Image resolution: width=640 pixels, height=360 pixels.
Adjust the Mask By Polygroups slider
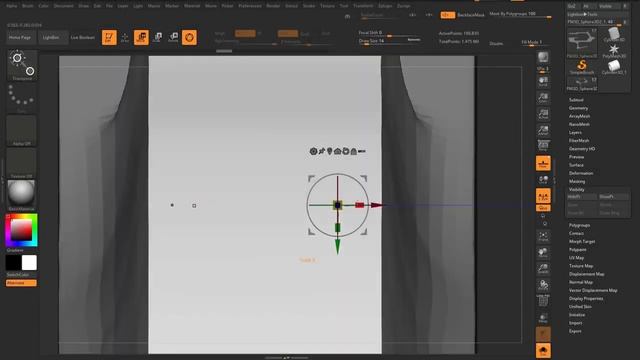(520, 15)
